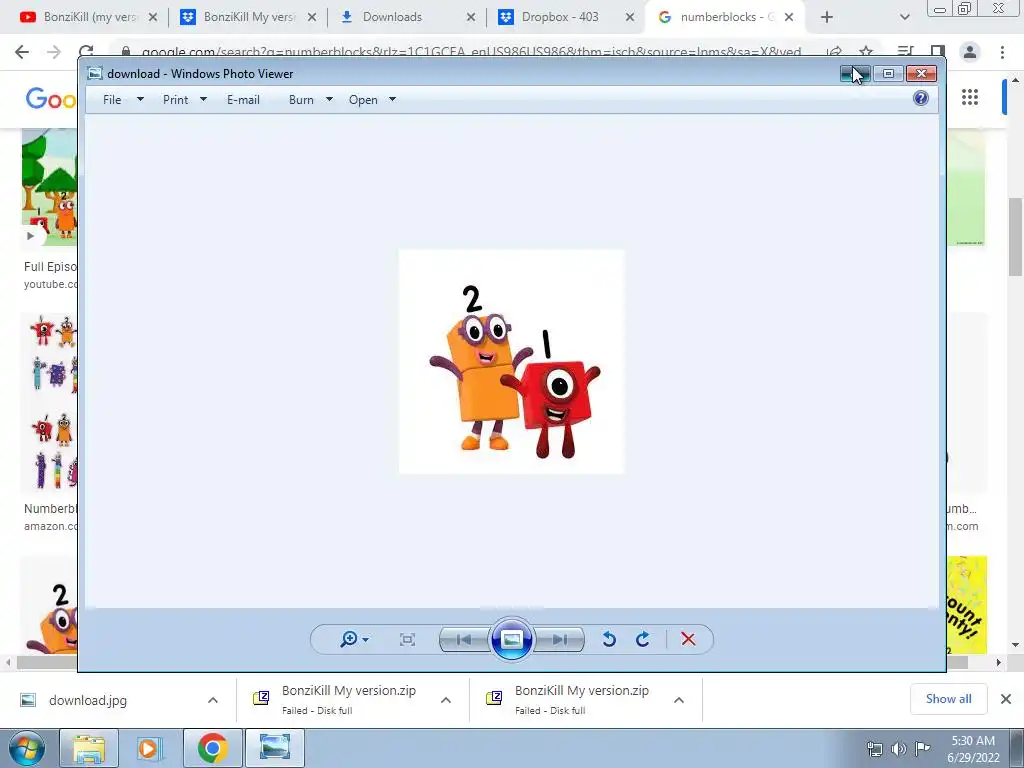Close the downloads bar
Viewport: 1024px width, 768px height.
(x=1006, y=699)
